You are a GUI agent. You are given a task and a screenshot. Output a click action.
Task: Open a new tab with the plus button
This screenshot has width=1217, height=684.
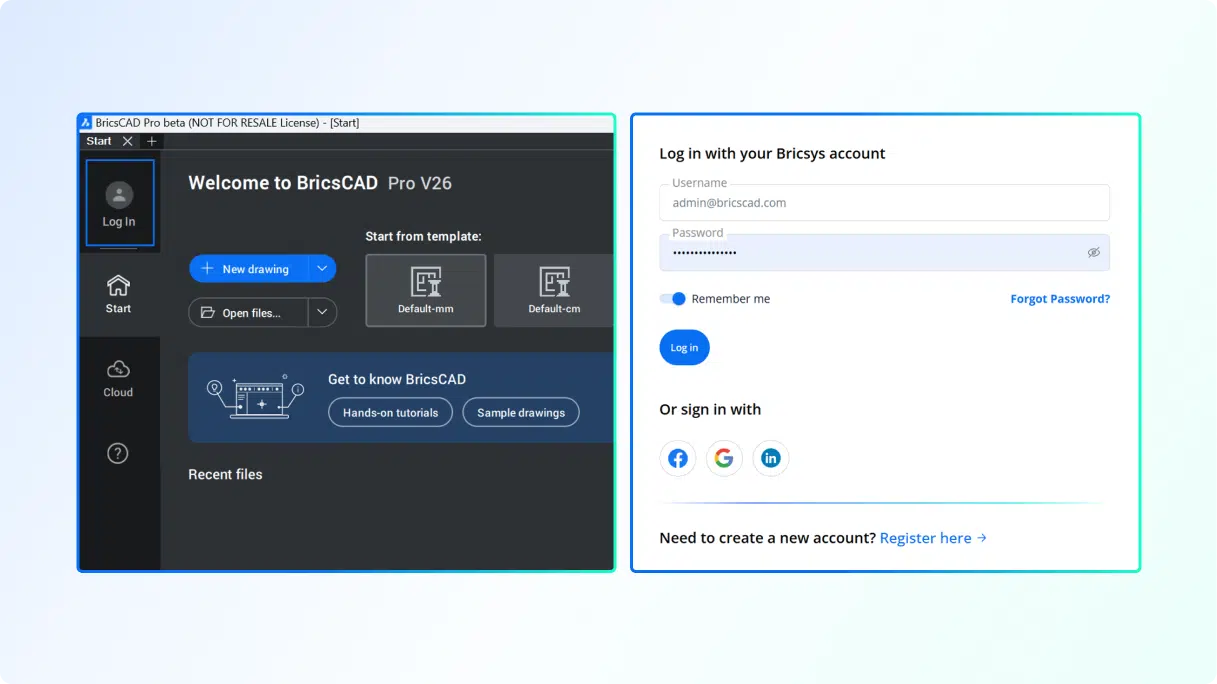(x=150, y=141)
